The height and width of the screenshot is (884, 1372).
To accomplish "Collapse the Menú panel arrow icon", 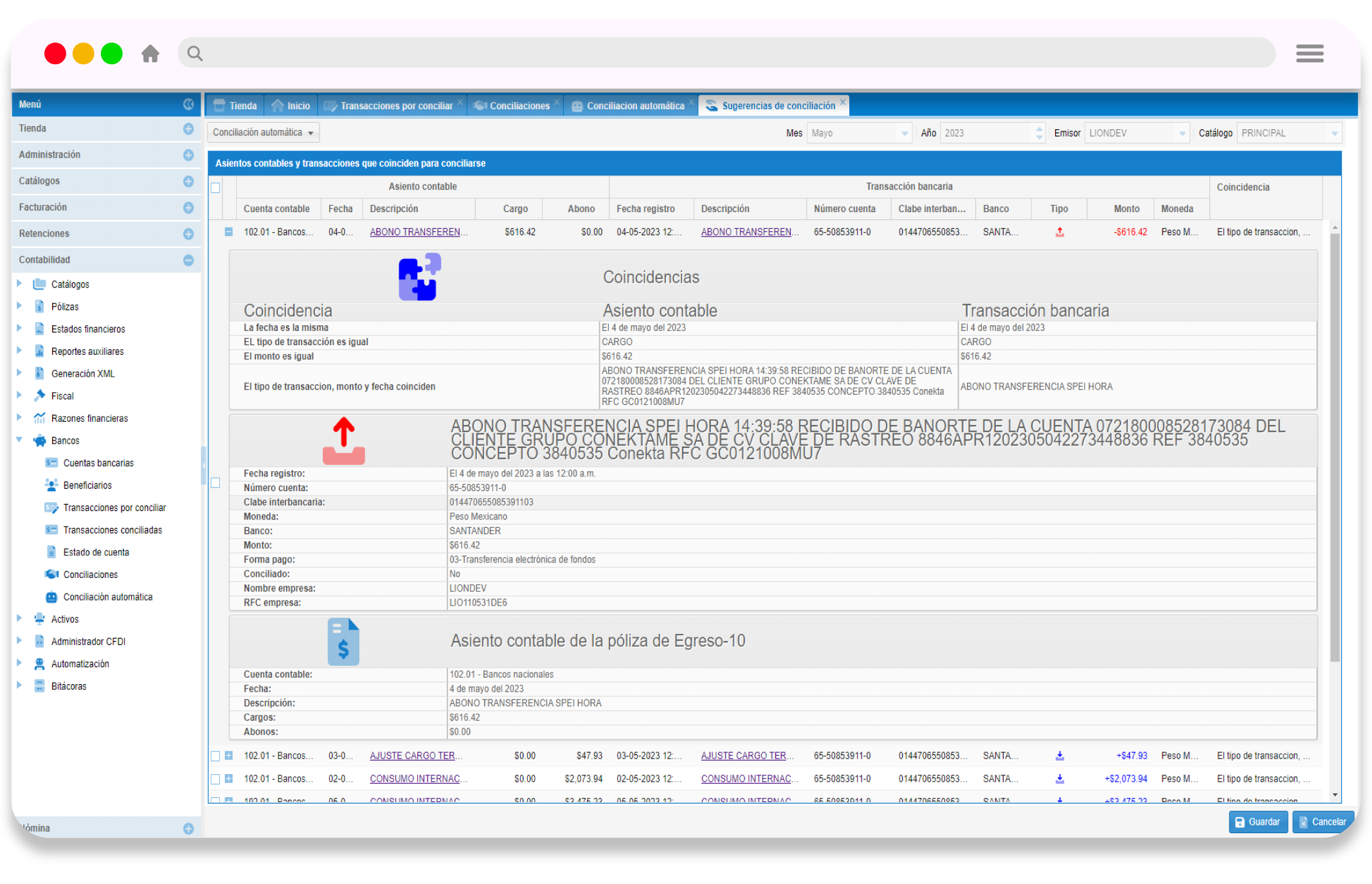I will tap(188, 104).
